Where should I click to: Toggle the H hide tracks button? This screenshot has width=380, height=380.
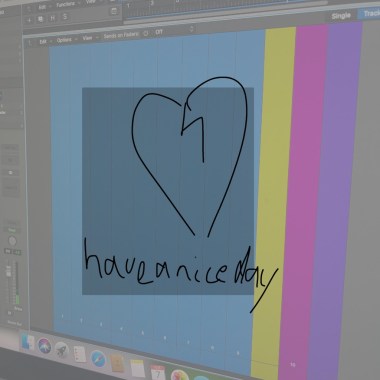(53, 18)
